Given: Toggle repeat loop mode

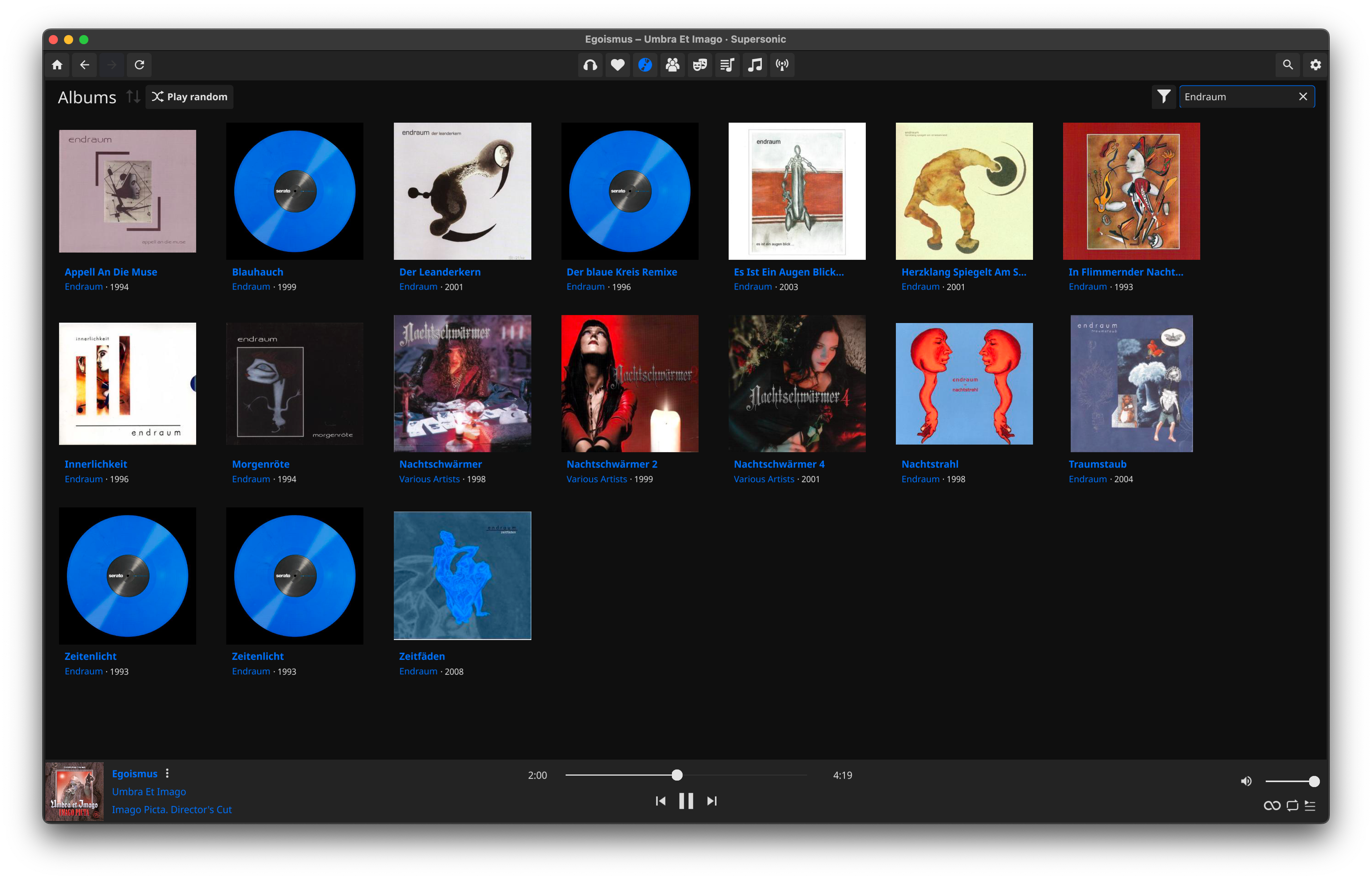Looking at the screenshot, I should click(x=1292, y=806).
